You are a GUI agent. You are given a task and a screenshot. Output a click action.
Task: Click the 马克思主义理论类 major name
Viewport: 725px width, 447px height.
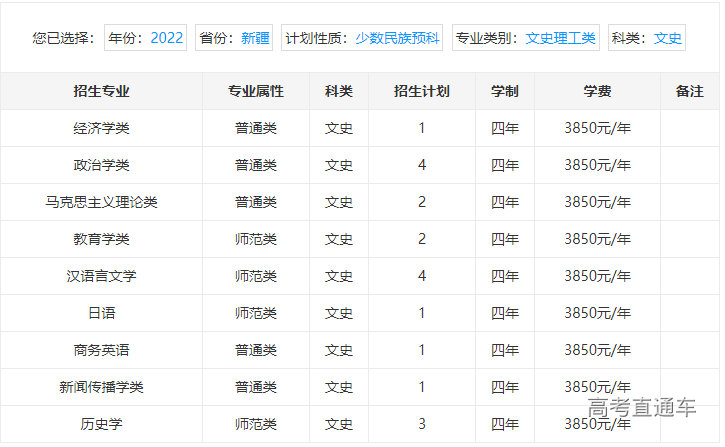101,202
